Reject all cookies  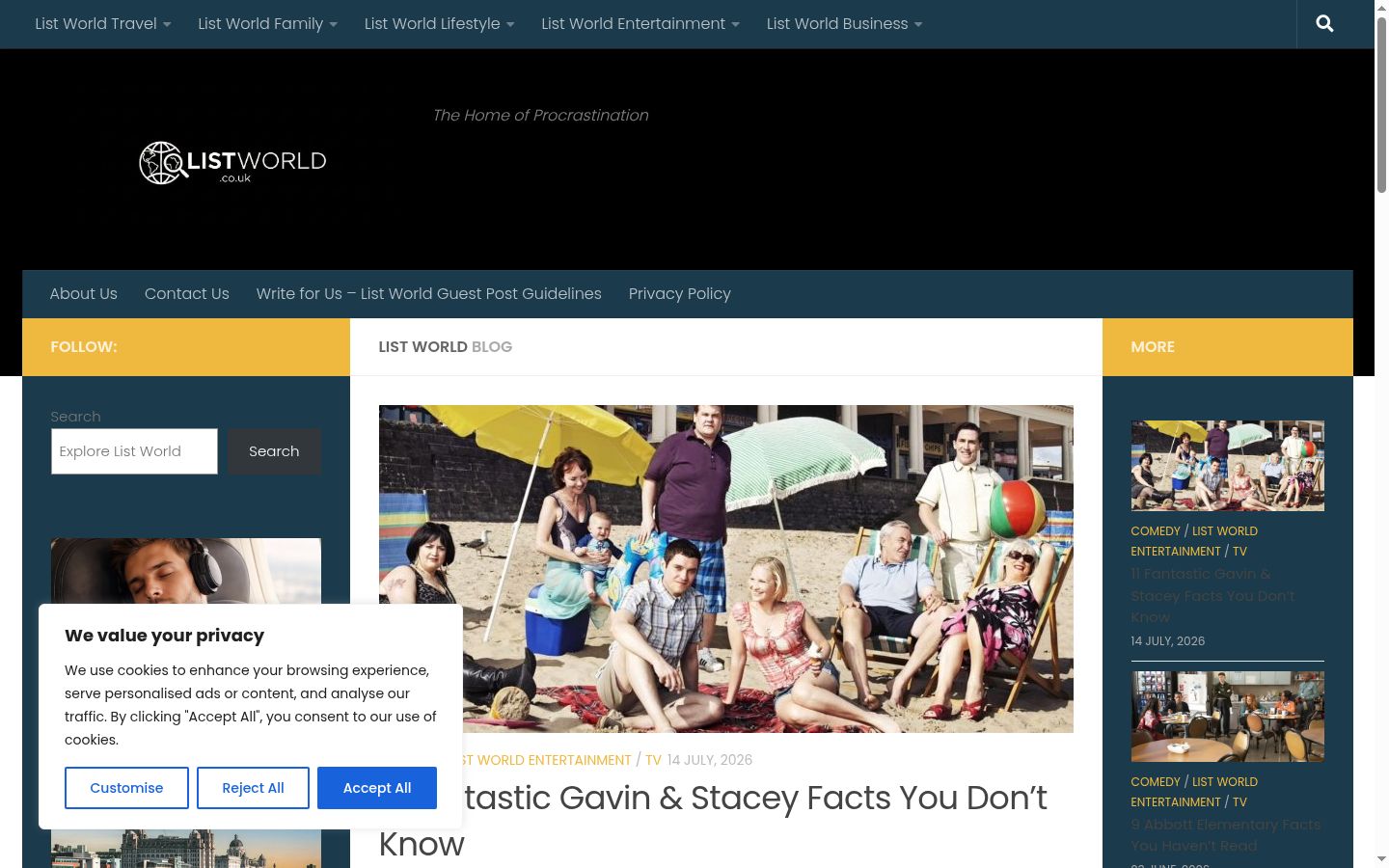click(253, 788)
